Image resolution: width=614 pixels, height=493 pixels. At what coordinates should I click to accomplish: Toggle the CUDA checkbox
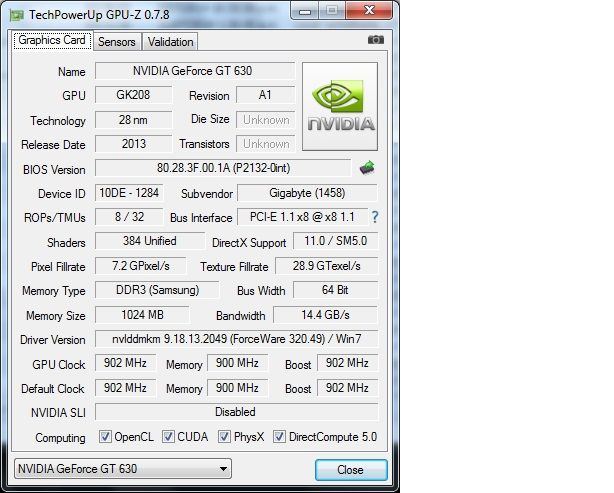tap(168, 436)
